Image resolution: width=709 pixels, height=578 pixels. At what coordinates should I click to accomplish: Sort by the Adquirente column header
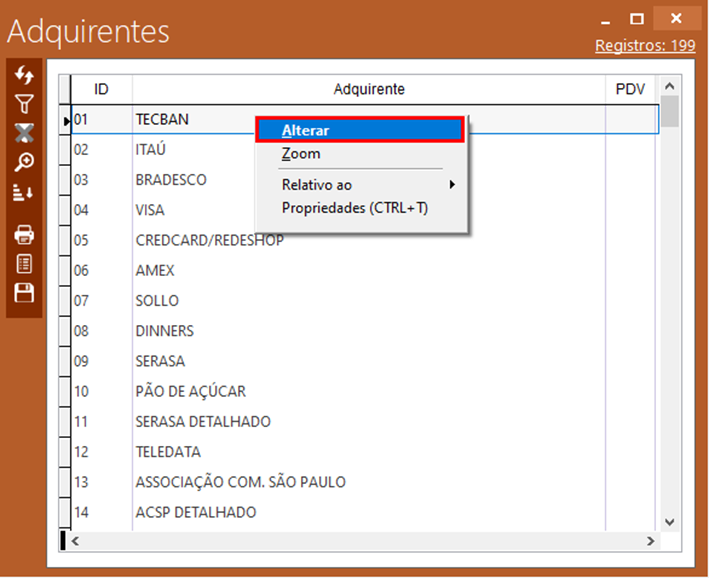[x=368, y=89]
